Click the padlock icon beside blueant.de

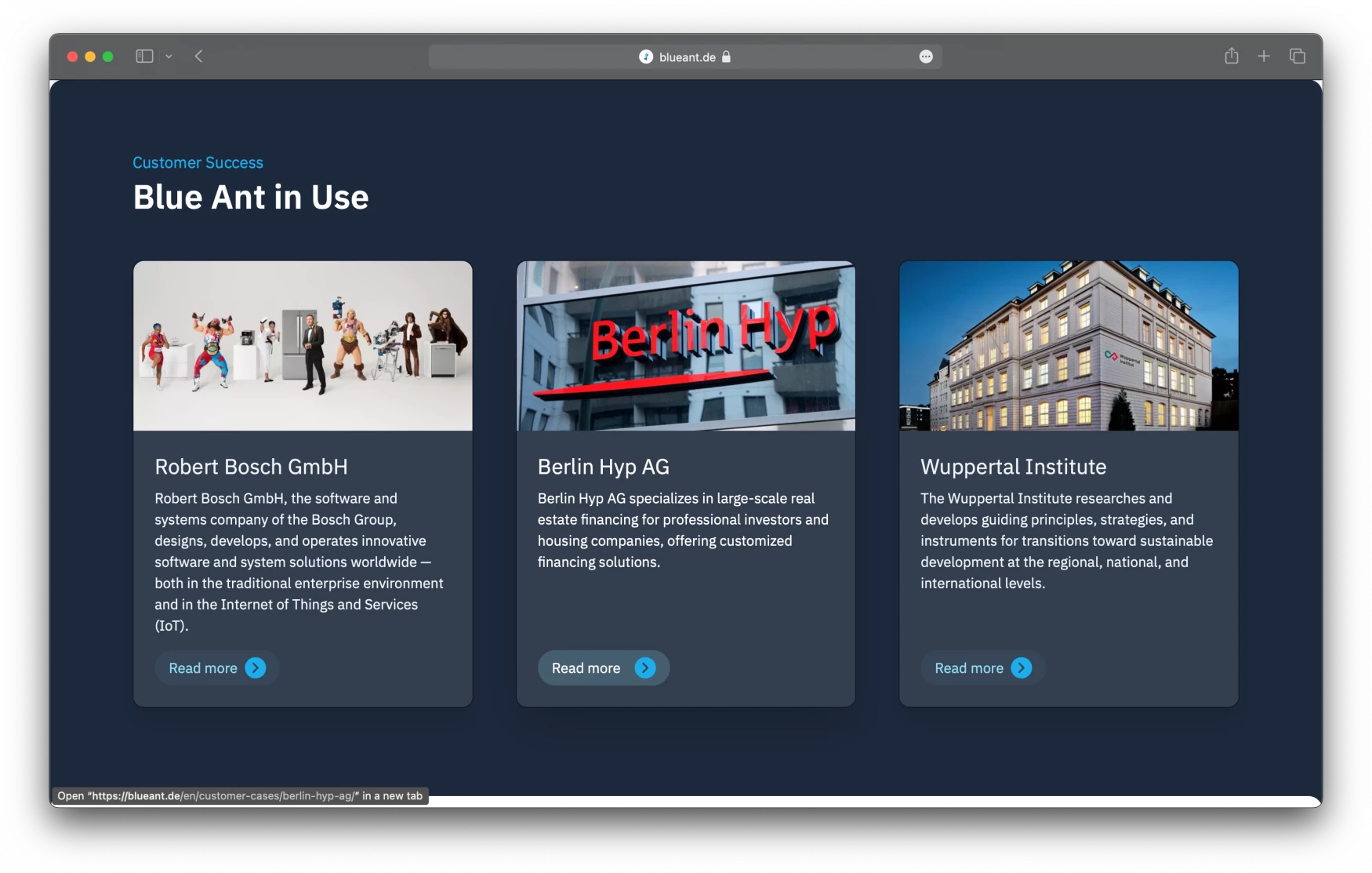click(726, 56)
